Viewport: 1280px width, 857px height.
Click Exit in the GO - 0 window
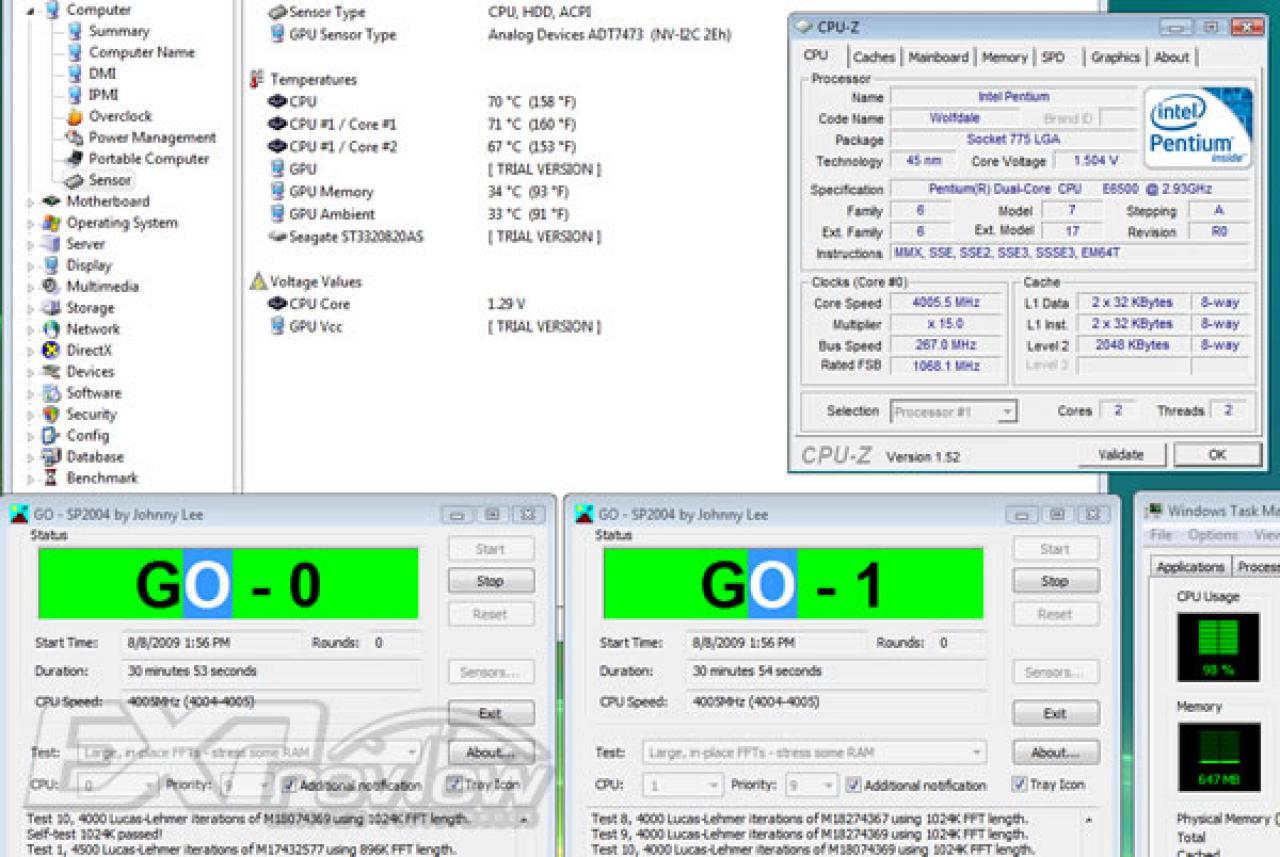point(490,714)
